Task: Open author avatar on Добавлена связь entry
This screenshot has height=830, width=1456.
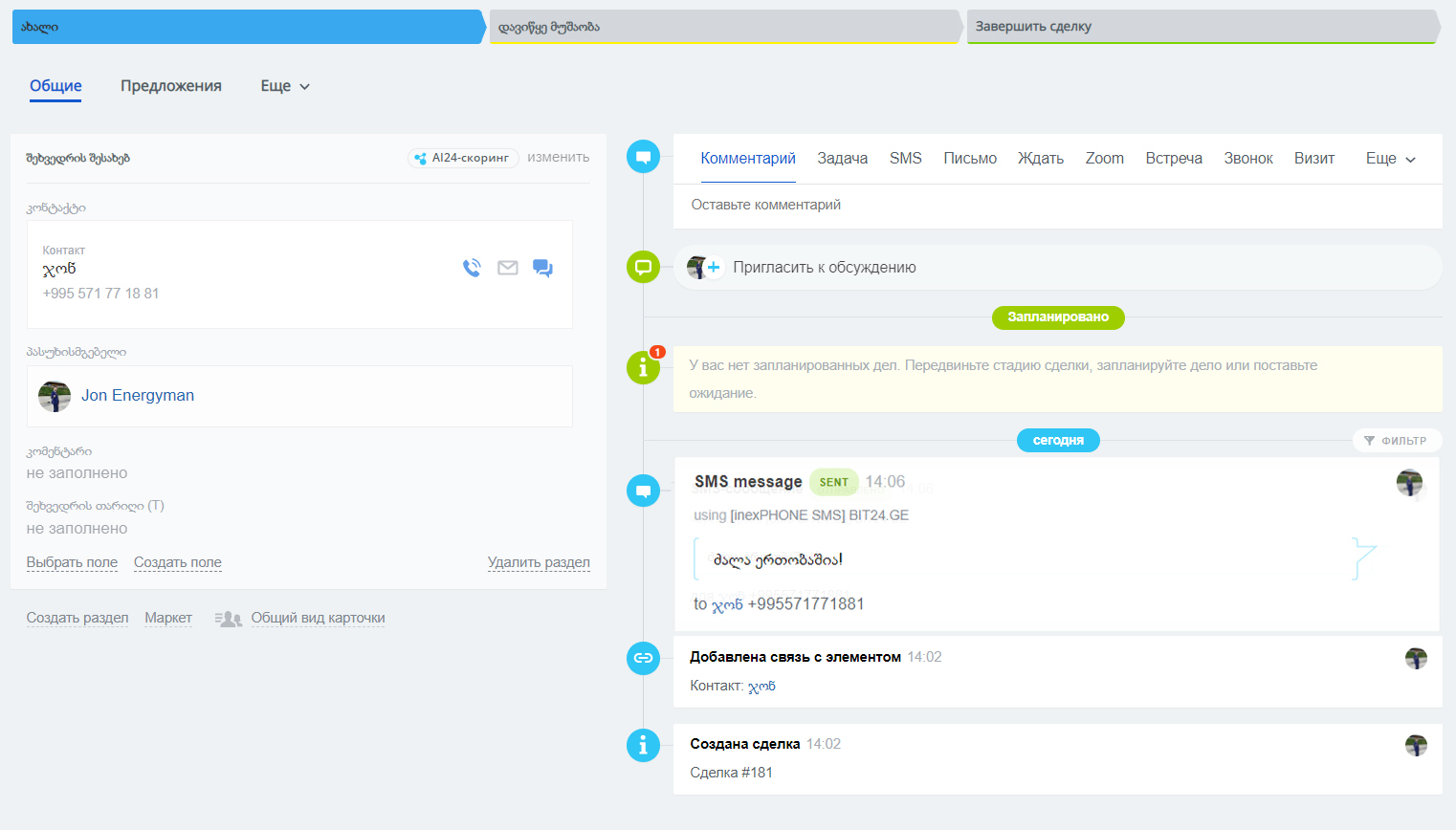Action: [1416, 658]
